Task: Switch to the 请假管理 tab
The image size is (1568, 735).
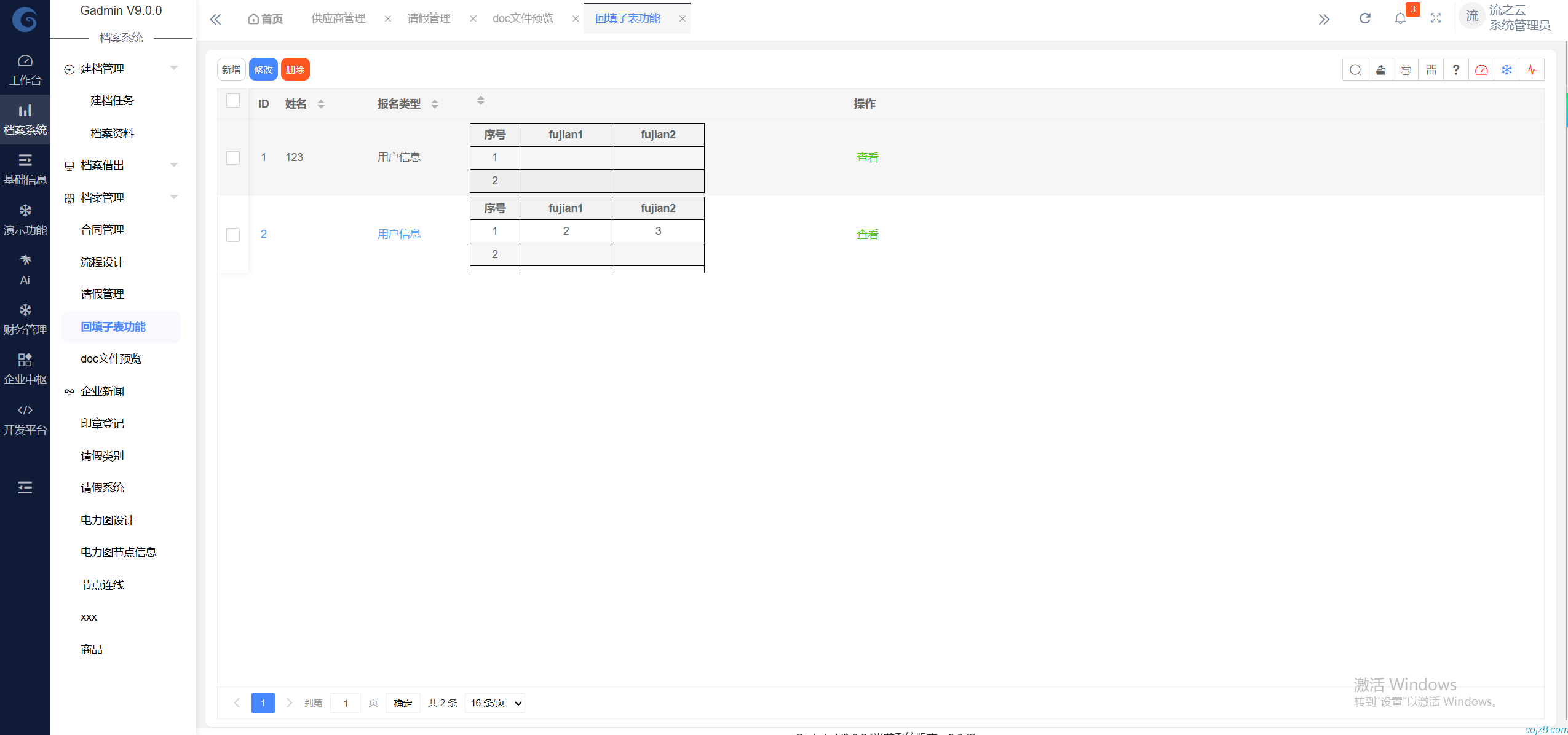Action: point(429,18)
